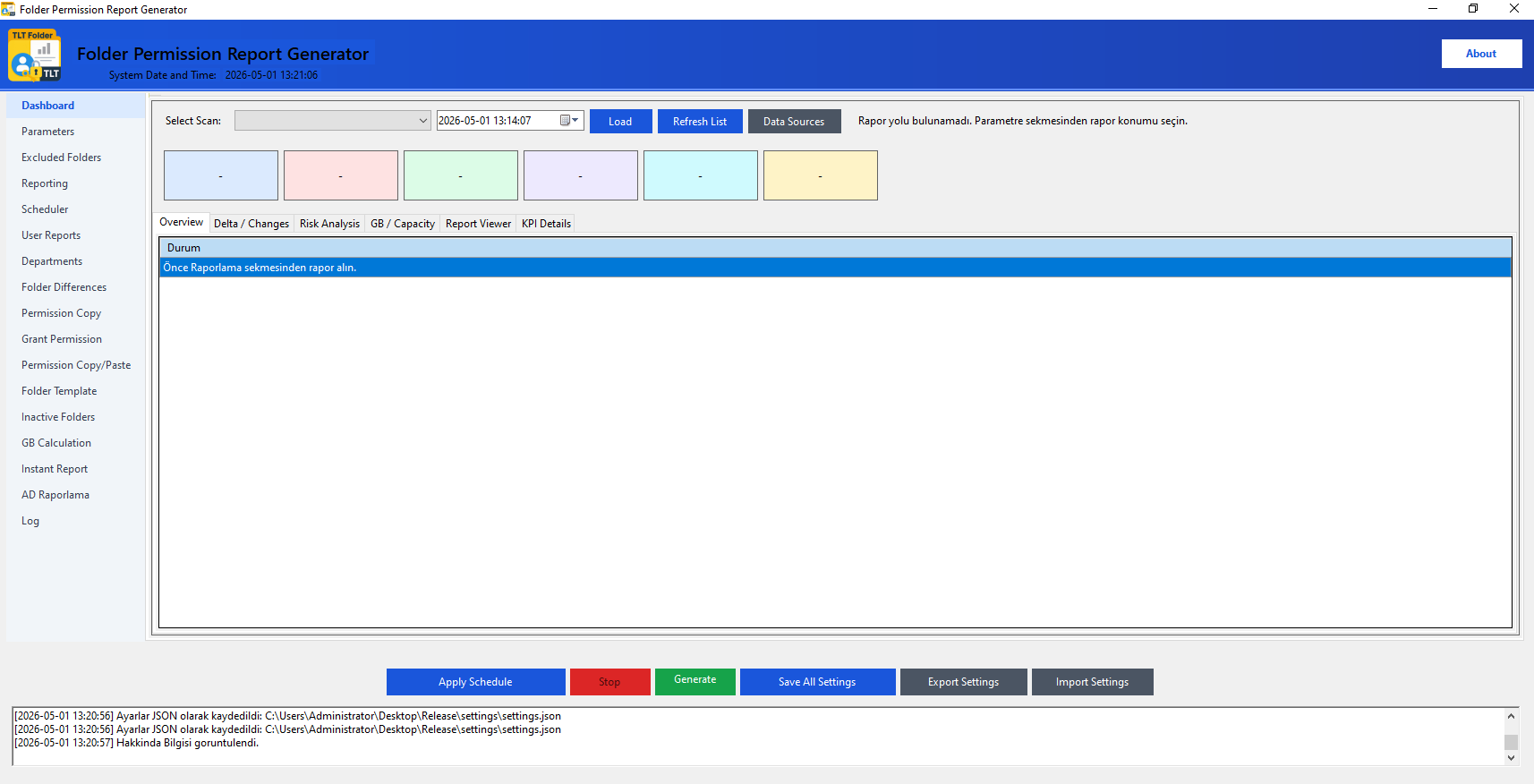Click title bar application icon

click(x=8, y=9)
